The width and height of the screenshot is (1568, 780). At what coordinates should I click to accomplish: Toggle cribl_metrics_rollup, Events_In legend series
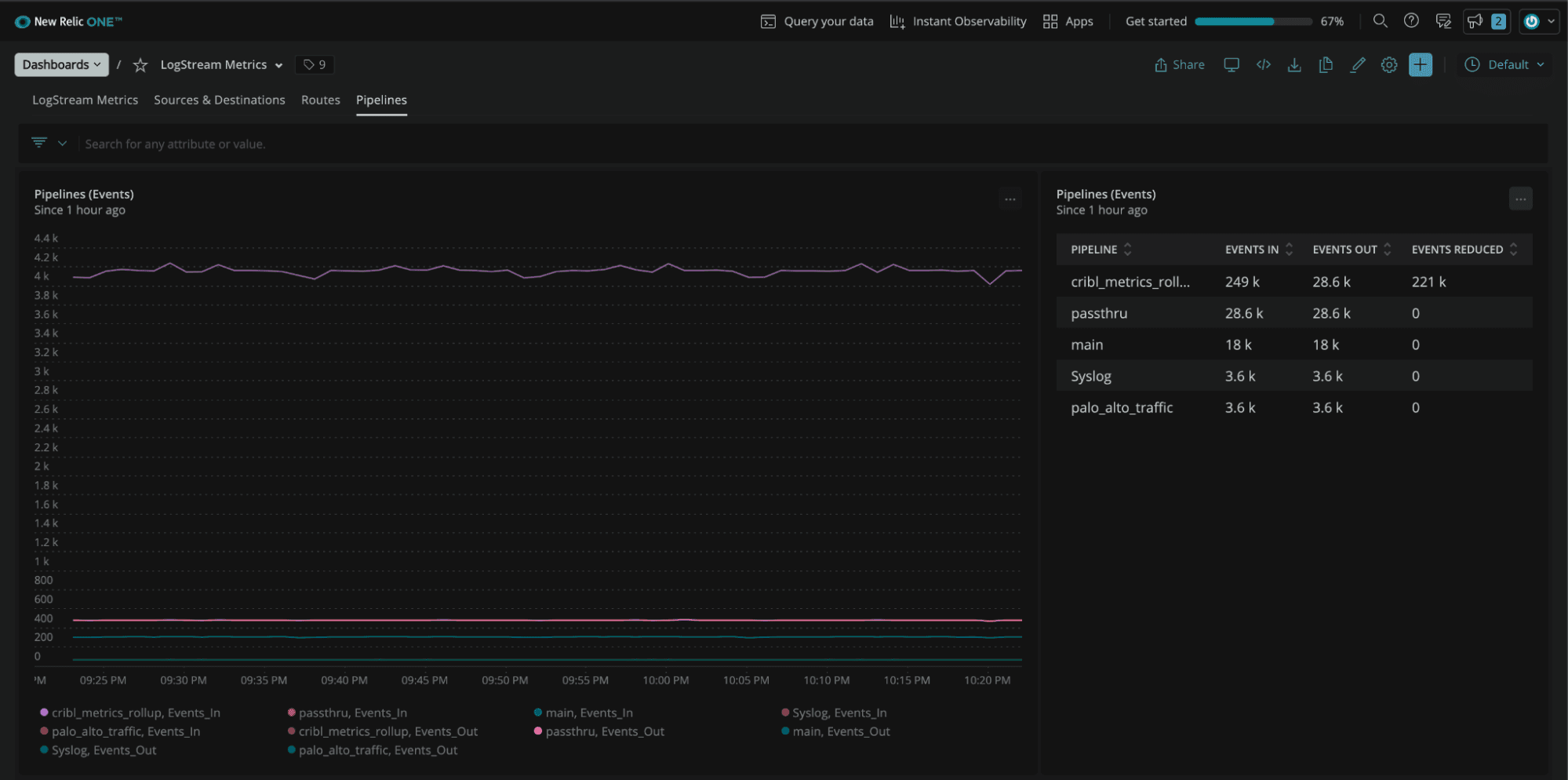pyautogui.click(x=136, y=713)
